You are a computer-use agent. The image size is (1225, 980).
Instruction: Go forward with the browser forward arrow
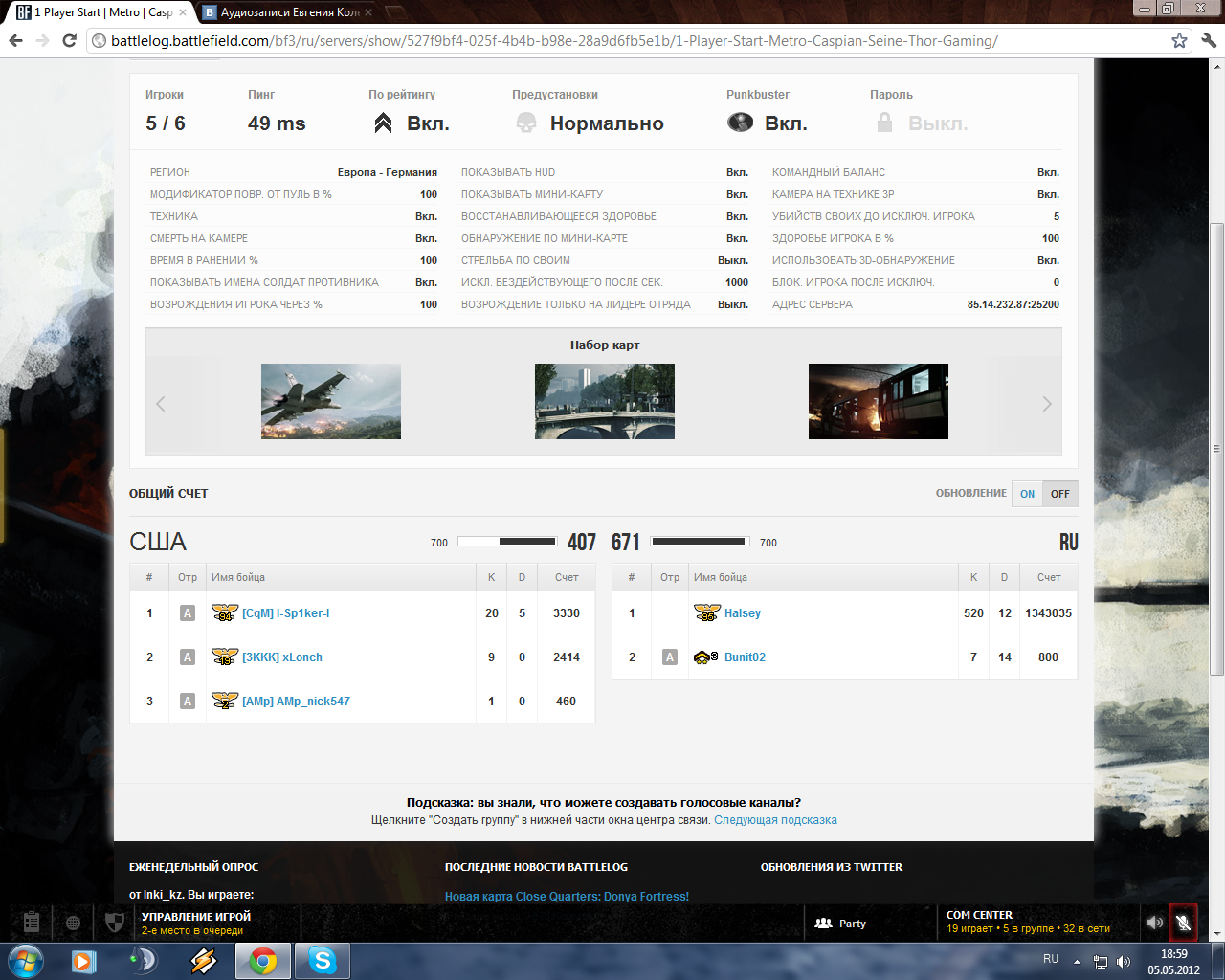click(x=42, y=40)
